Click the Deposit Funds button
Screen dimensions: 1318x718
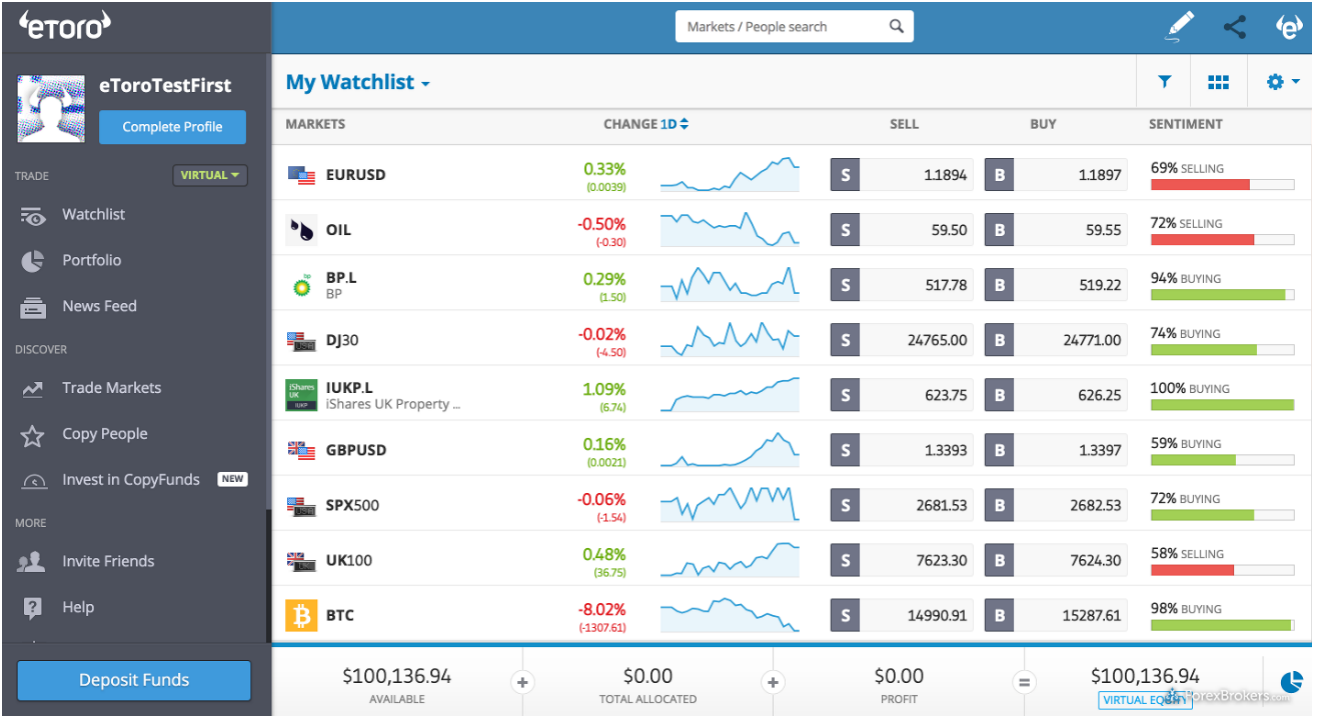coord(134,680)
